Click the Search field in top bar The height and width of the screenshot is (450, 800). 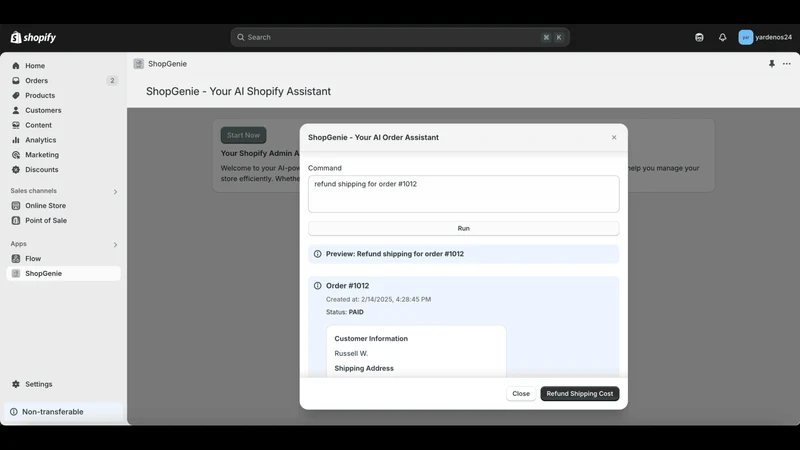pos(400,37)
